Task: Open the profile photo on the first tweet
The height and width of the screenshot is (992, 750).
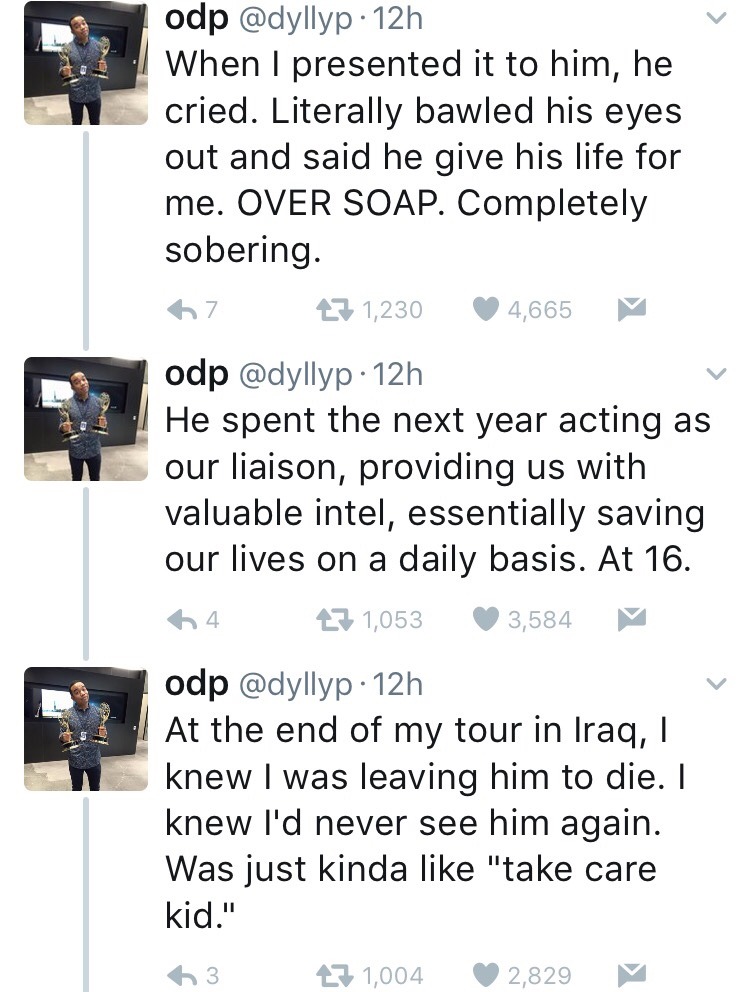Action: (84, 63)
